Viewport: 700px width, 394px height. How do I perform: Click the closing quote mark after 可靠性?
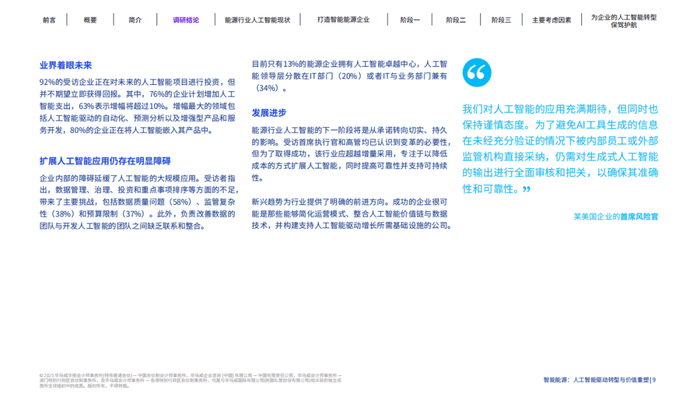pos(526,189)
